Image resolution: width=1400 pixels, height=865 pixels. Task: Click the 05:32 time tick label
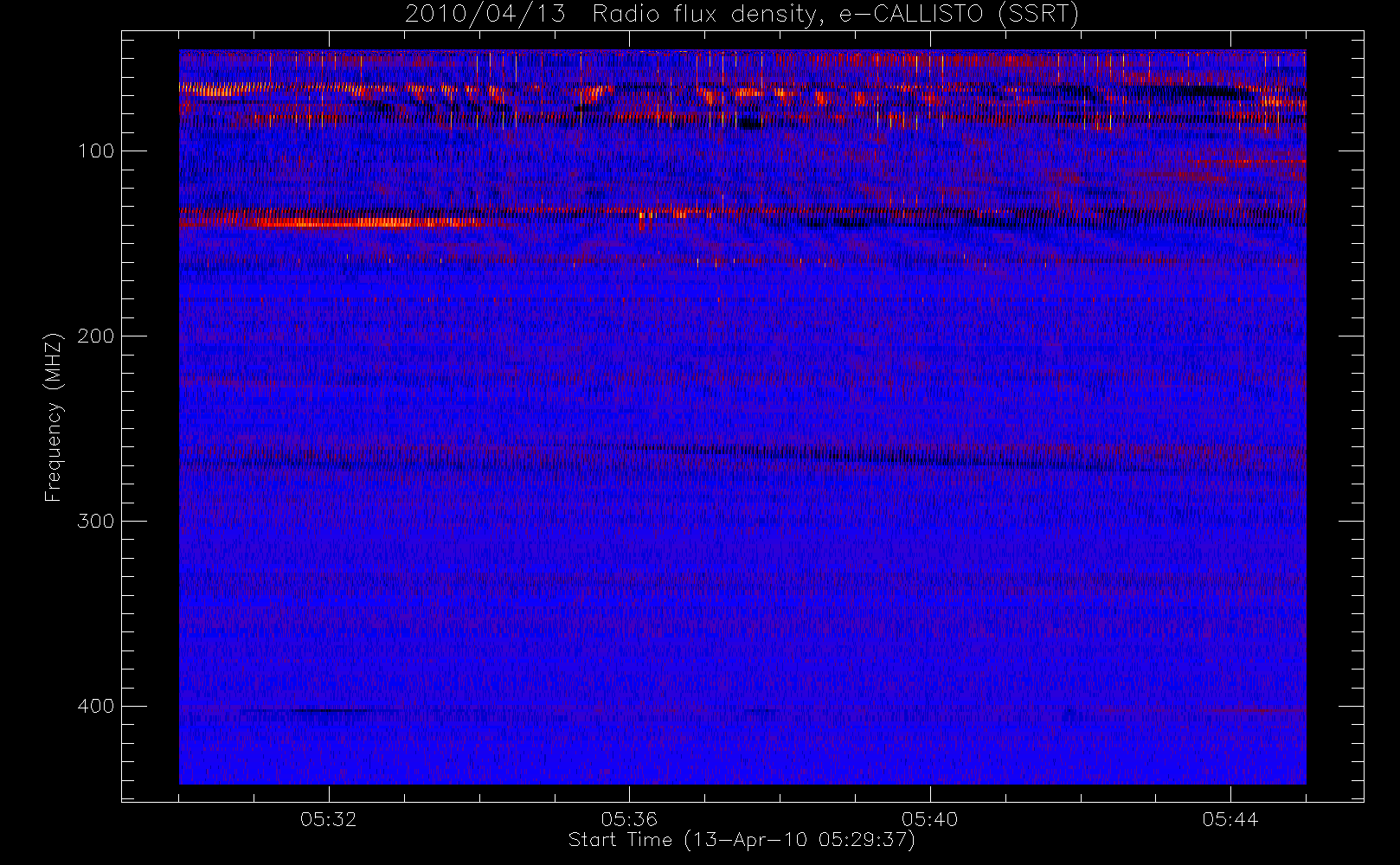coord(329,819)
